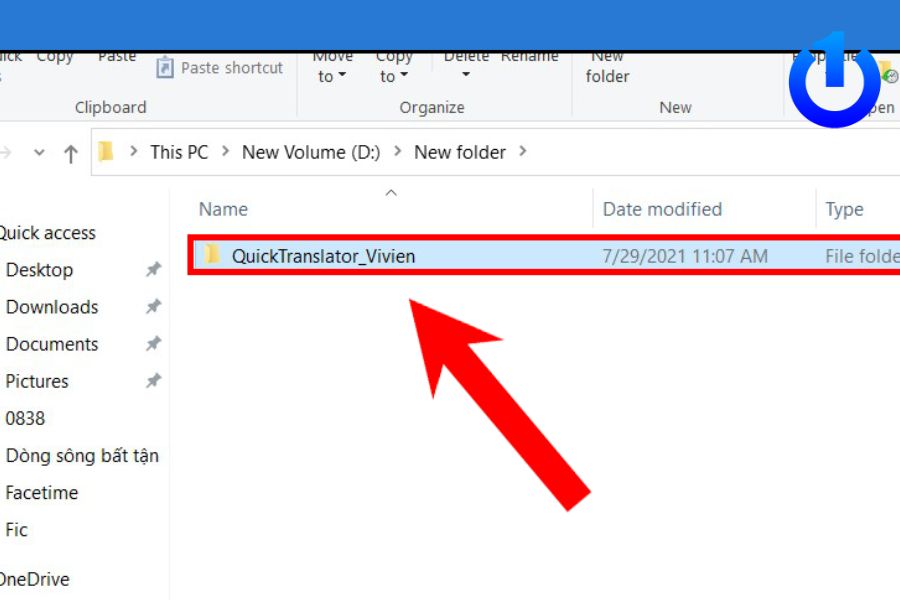The height and width of the screenshot is (600, 900).
Task: Click the up-arrow navigate to parent button
Action: click(x=70, y=153)
